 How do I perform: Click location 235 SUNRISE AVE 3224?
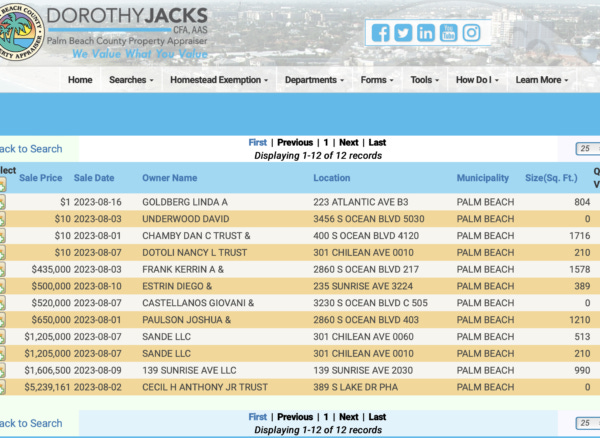point(363,286)
